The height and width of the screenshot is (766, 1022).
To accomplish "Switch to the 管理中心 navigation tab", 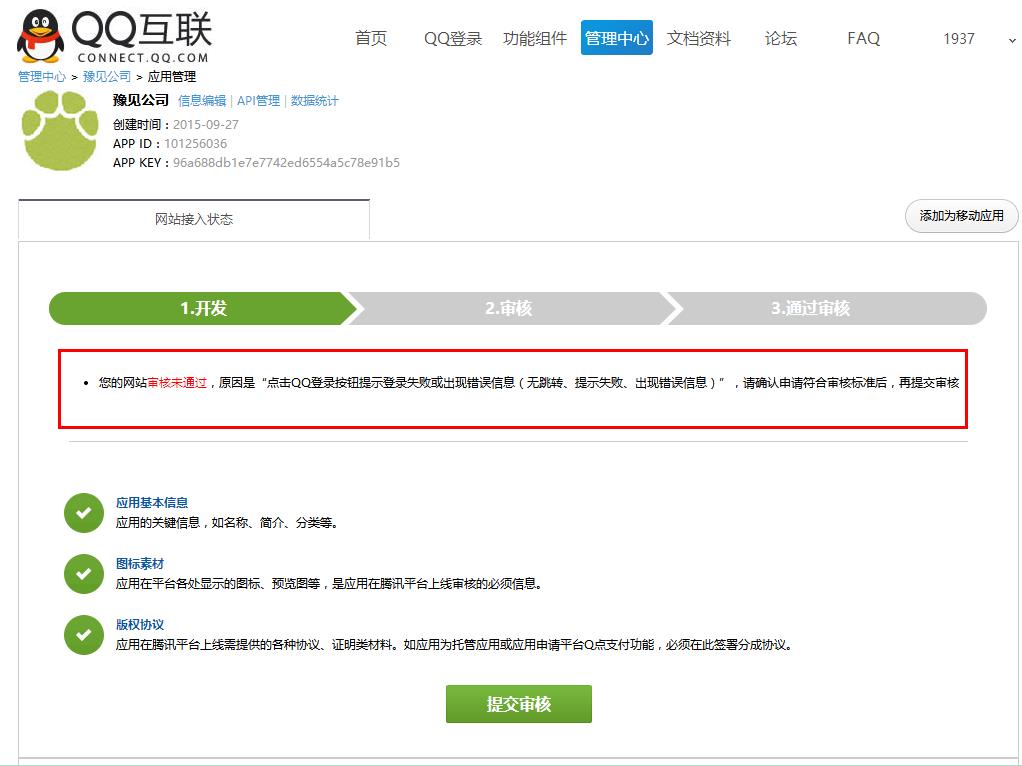I will click(616, 38).
